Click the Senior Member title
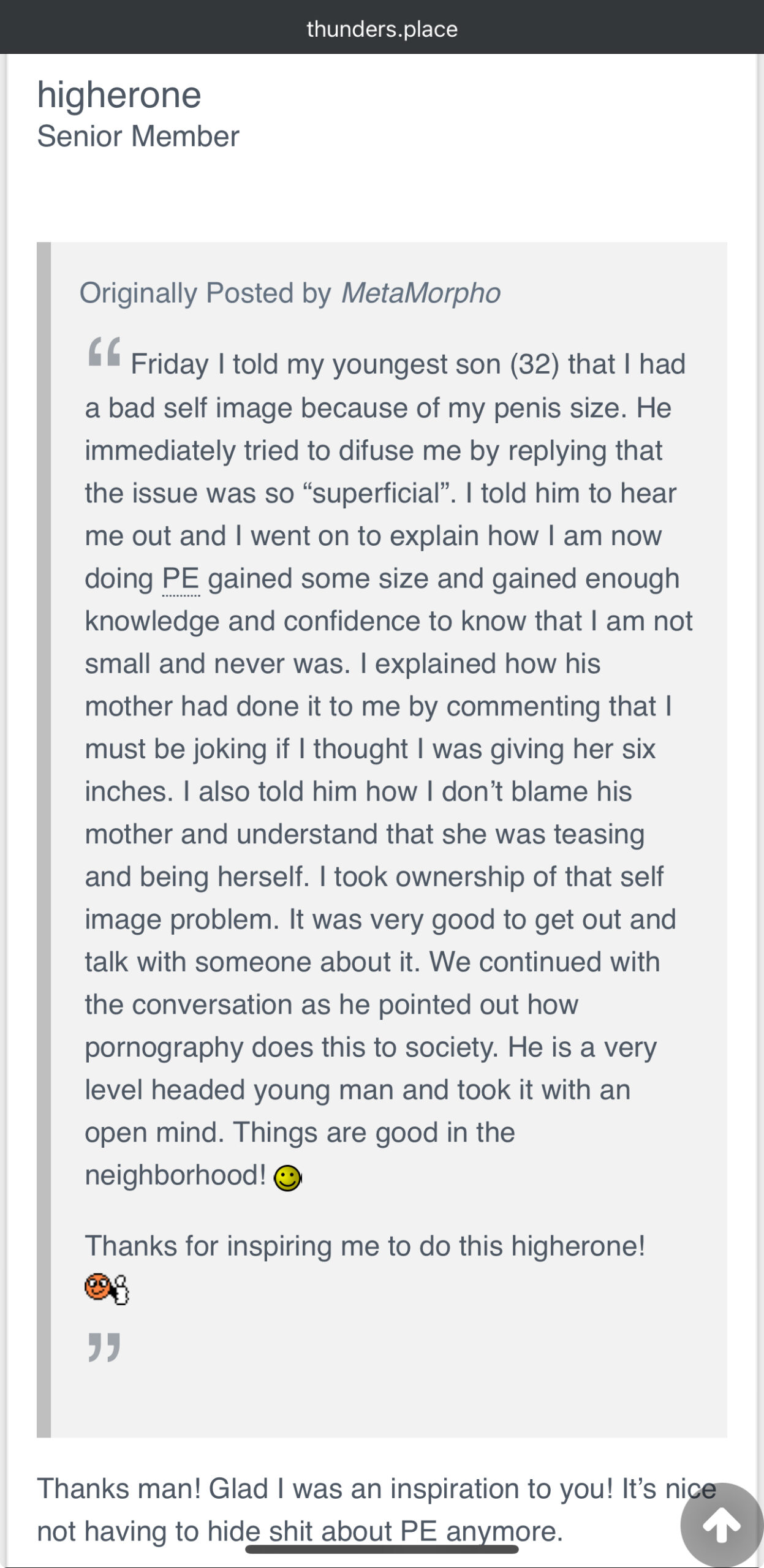The width and height of the screenshot is (764, 1568). pyautogui.click(x=138, y=136)
